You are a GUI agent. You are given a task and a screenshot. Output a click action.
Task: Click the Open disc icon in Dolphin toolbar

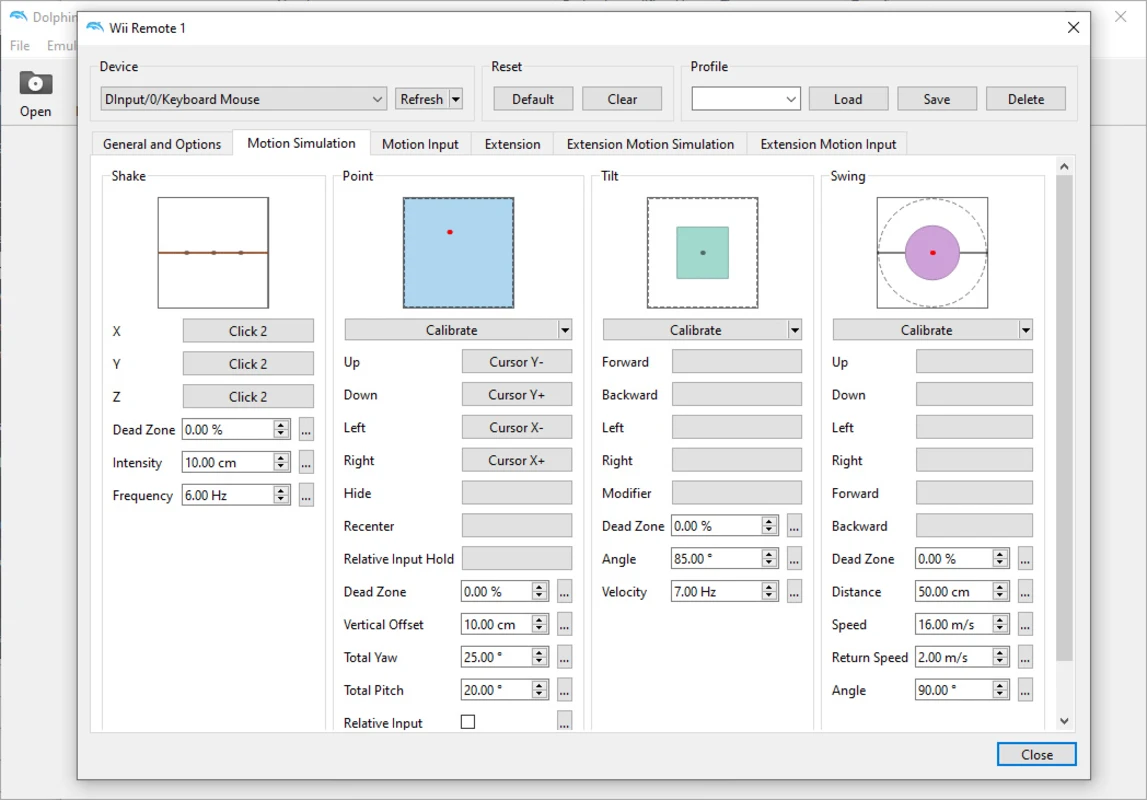pos(35,83)
